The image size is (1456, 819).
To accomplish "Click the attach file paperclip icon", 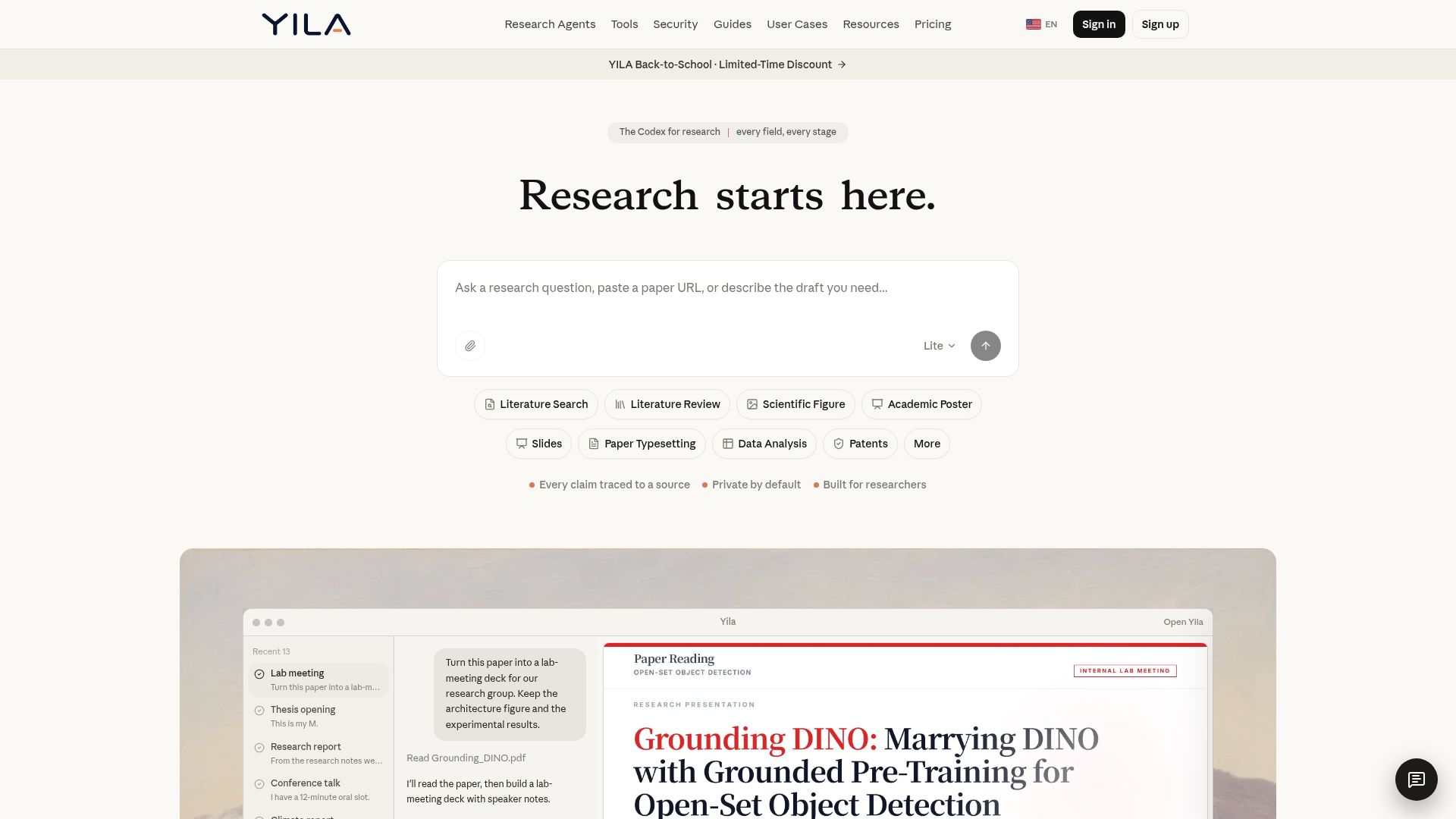I will [470, 346].
